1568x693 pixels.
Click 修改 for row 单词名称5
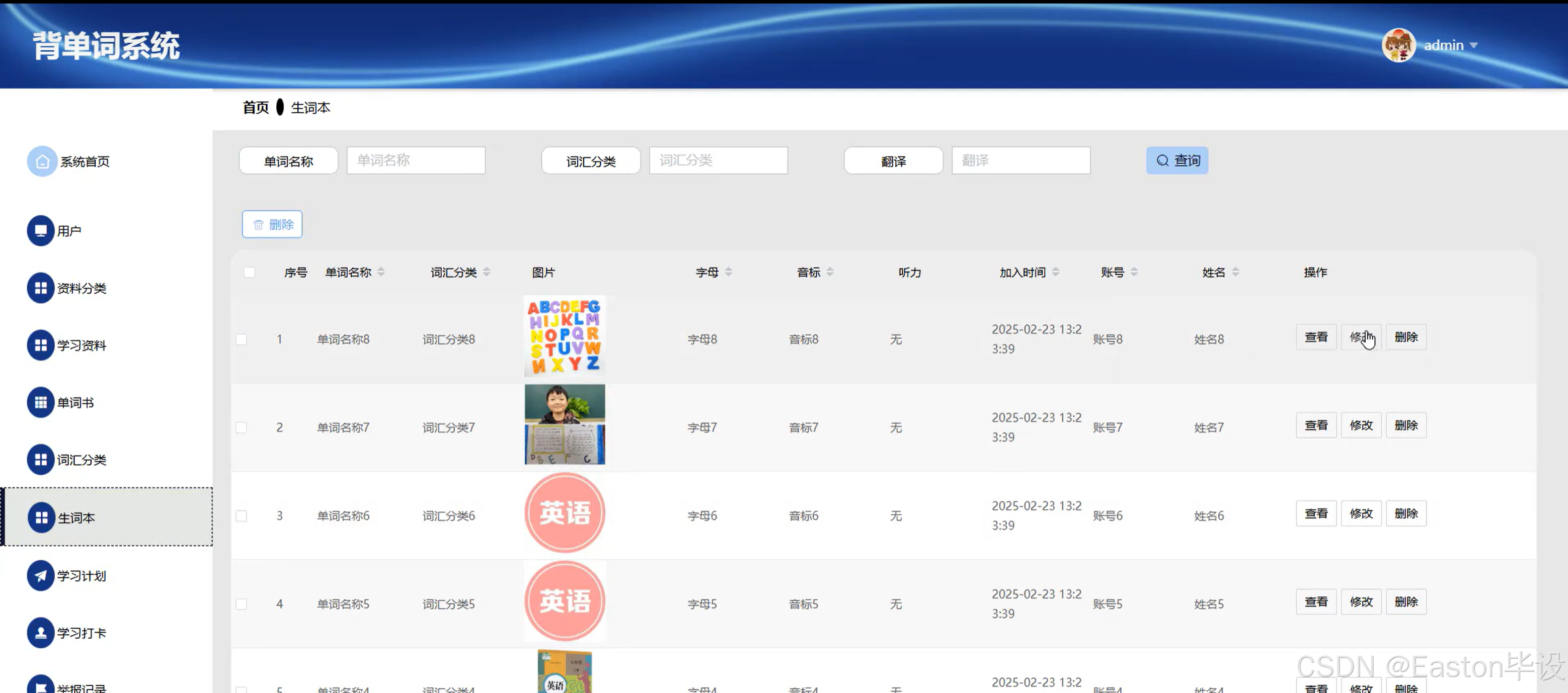pos(1361,602)
